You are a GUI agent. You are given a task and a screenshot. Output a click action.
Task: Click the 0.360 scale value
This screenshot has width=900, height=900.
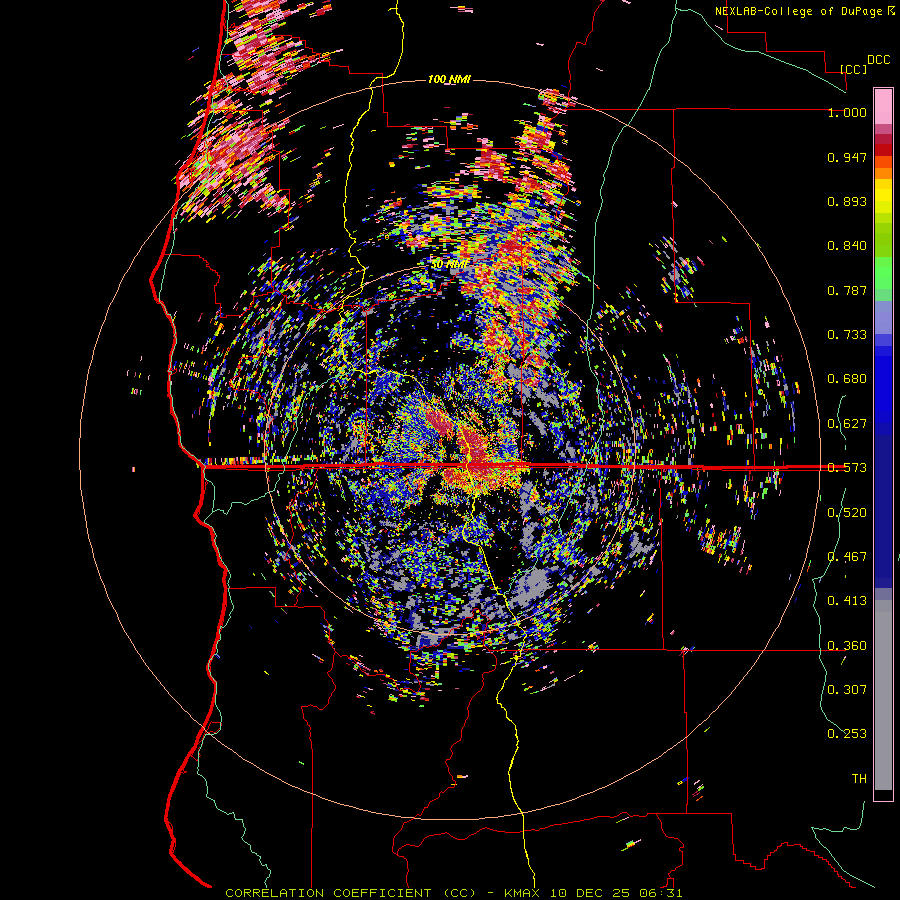pos(847,646)
